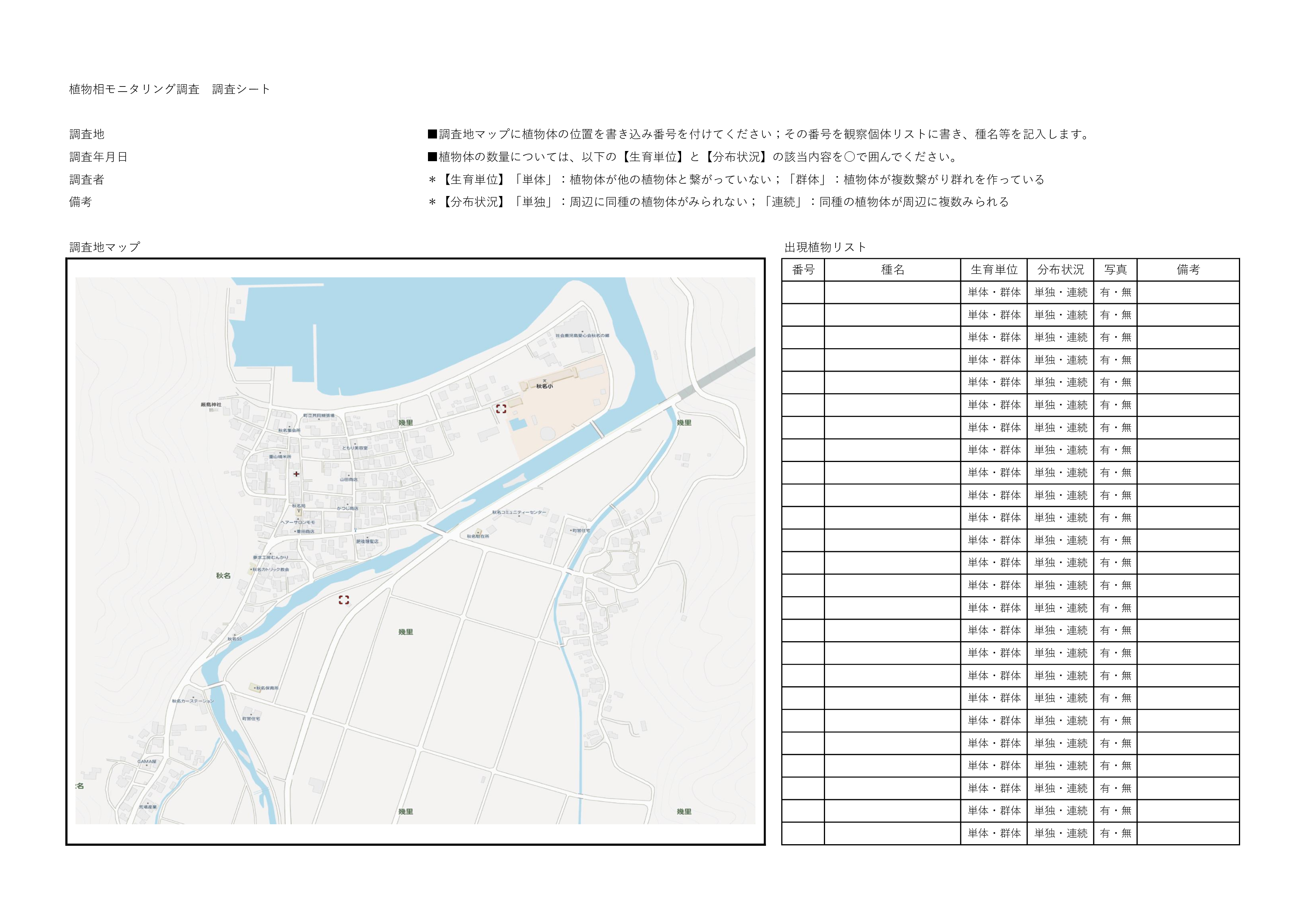
Task: Select 連続 in the first plant list row
Action: (1077, 293)
